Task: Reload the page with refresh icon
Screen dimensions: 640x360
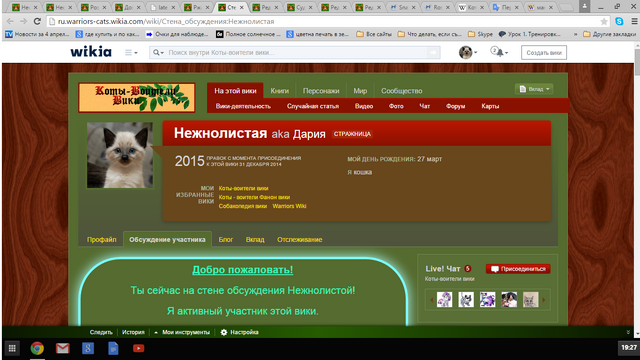Action: 37,21
